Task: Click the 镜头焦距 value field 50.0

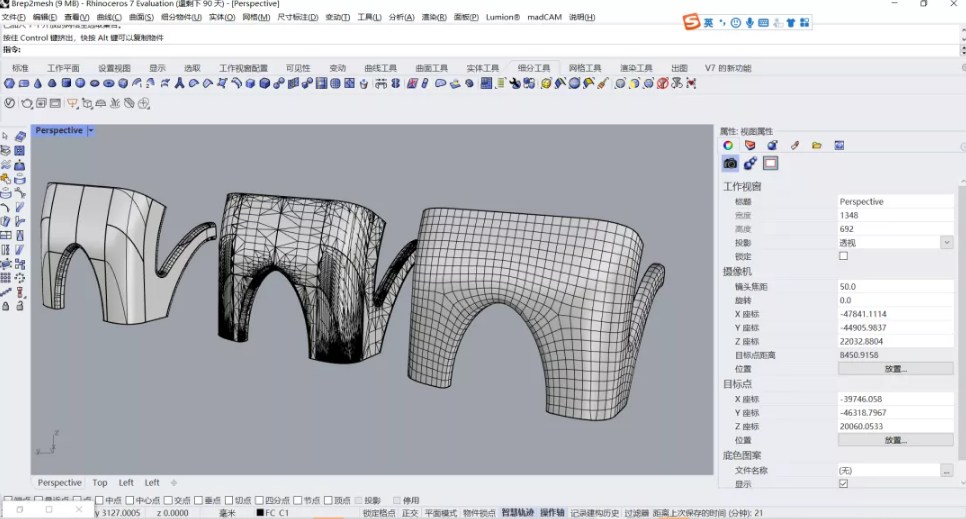Action: click(895, 287)
